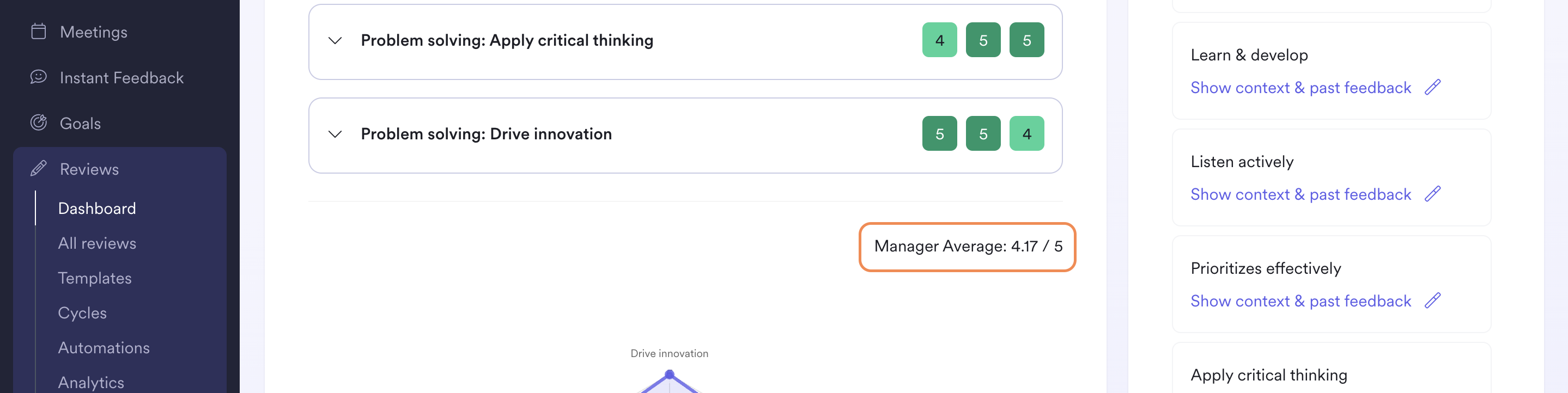Image resolution: width=1568 pixels, height=393 pixels.
Task: Open Meetings calendar icon in sidebar
Action: click(x=38, y=31)
